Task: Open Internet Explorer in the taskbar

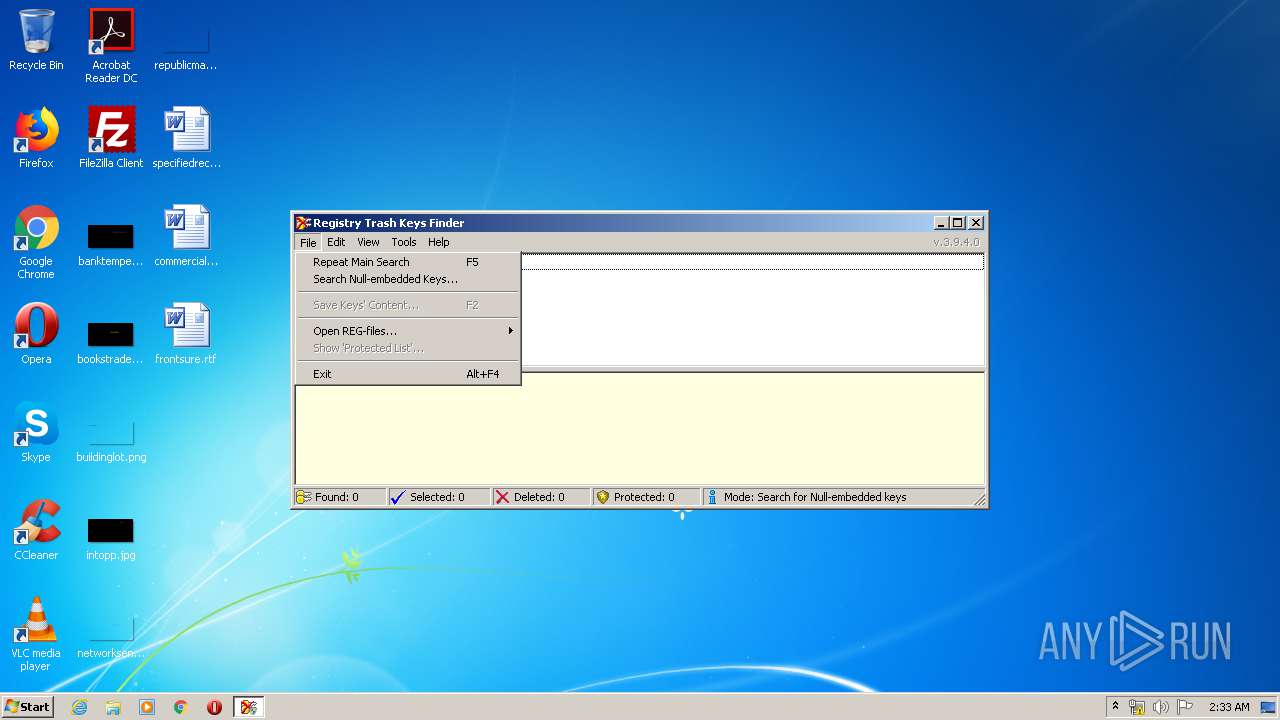Action: pyautogui.click(x=79, y=707)
